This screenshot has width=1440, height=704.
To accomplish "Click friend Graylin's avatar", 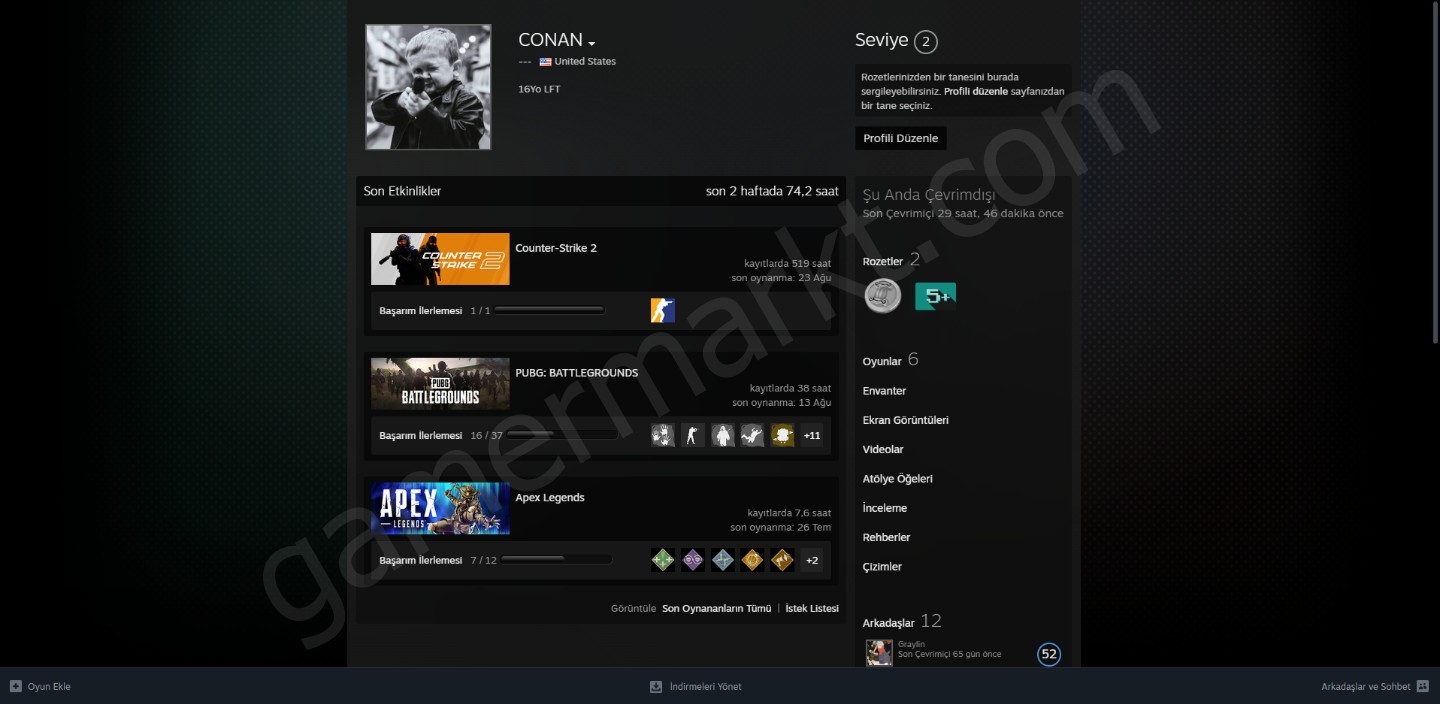I will tap(879, 653).
